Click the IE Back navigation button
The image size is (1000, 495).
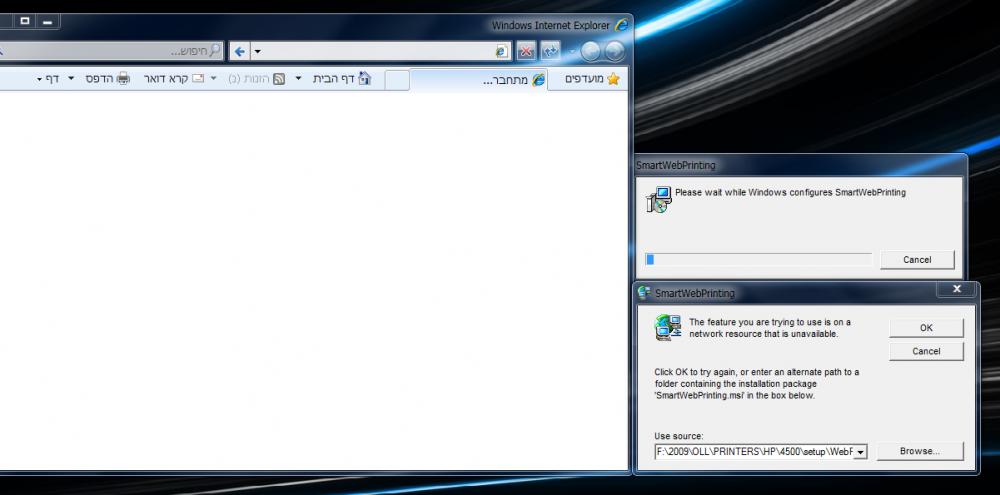click(614, 52)
